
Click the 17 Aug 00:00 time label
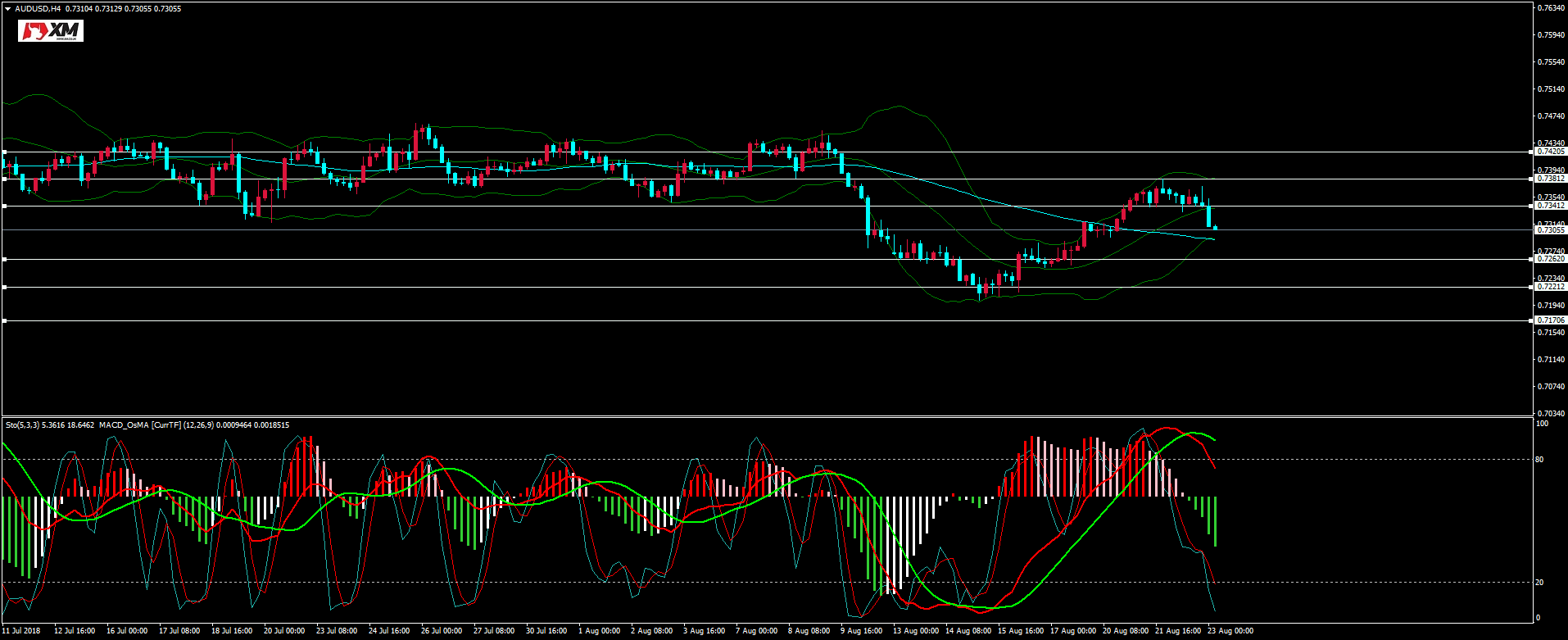click(x=1072, y=631)
